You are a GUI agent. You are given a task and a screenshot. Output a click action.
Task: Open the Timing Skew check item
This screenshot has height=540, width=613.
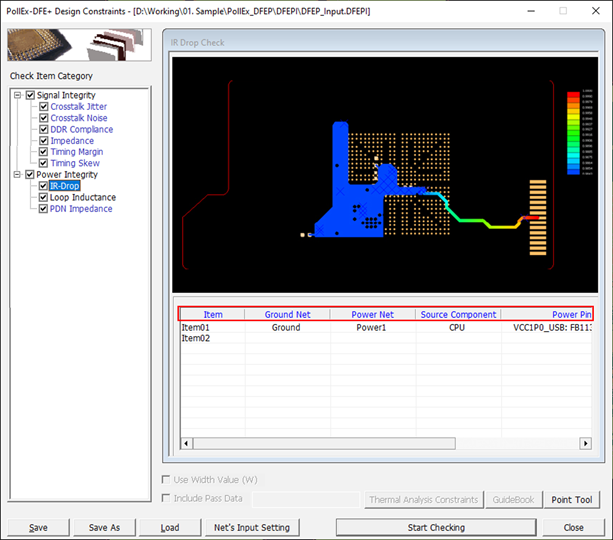(75, 163)
